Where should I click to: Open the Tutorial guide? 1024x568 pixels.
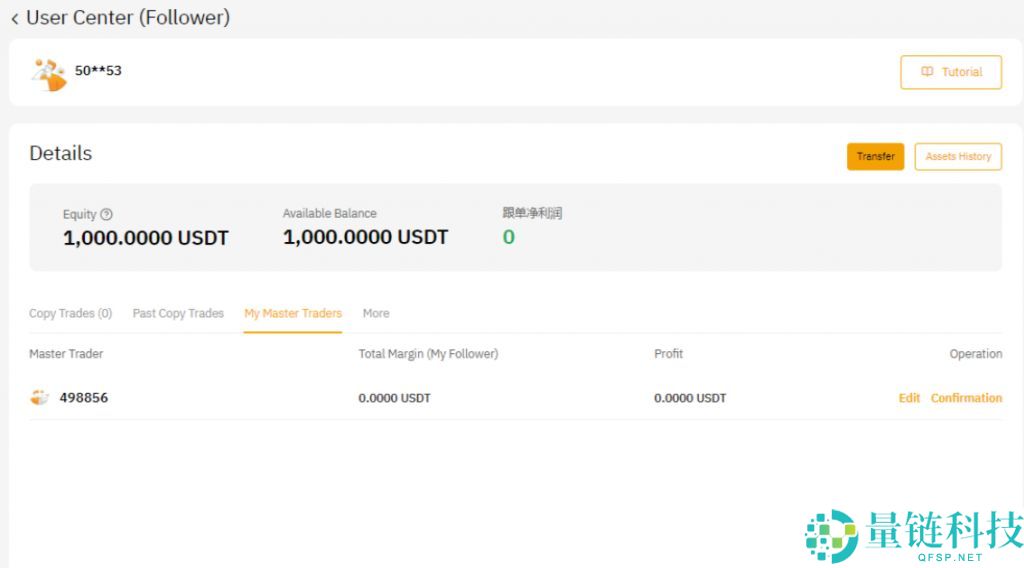(x=951, y=72)
